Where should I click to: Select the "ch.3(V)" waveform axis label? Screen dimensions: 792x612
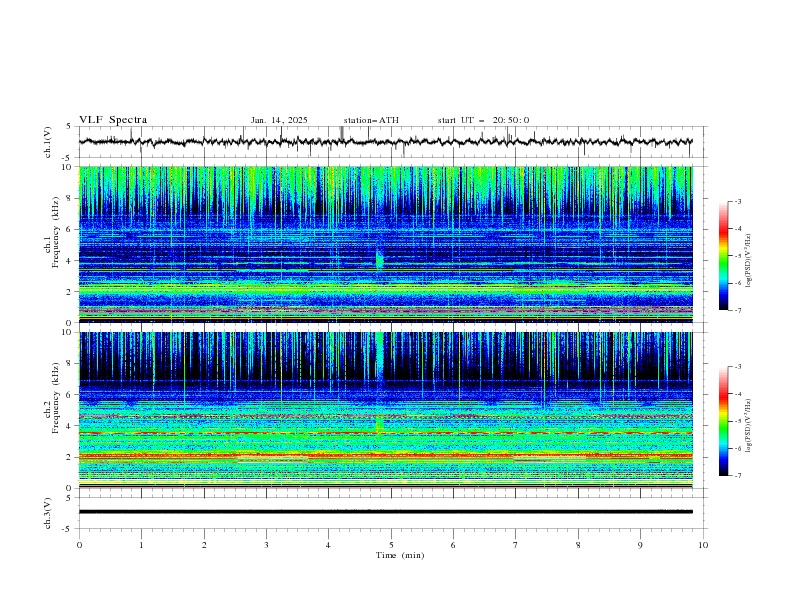coord(48,513)
